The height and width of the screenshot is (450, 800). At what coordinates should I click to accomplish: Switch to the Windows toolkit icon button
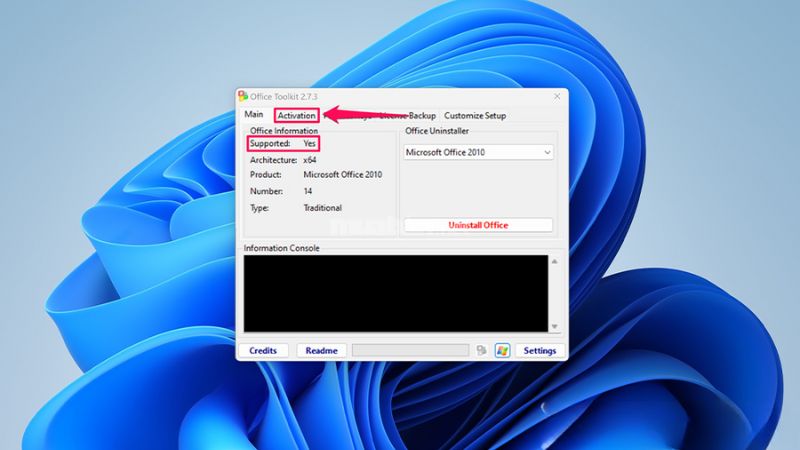coord(502,351)
